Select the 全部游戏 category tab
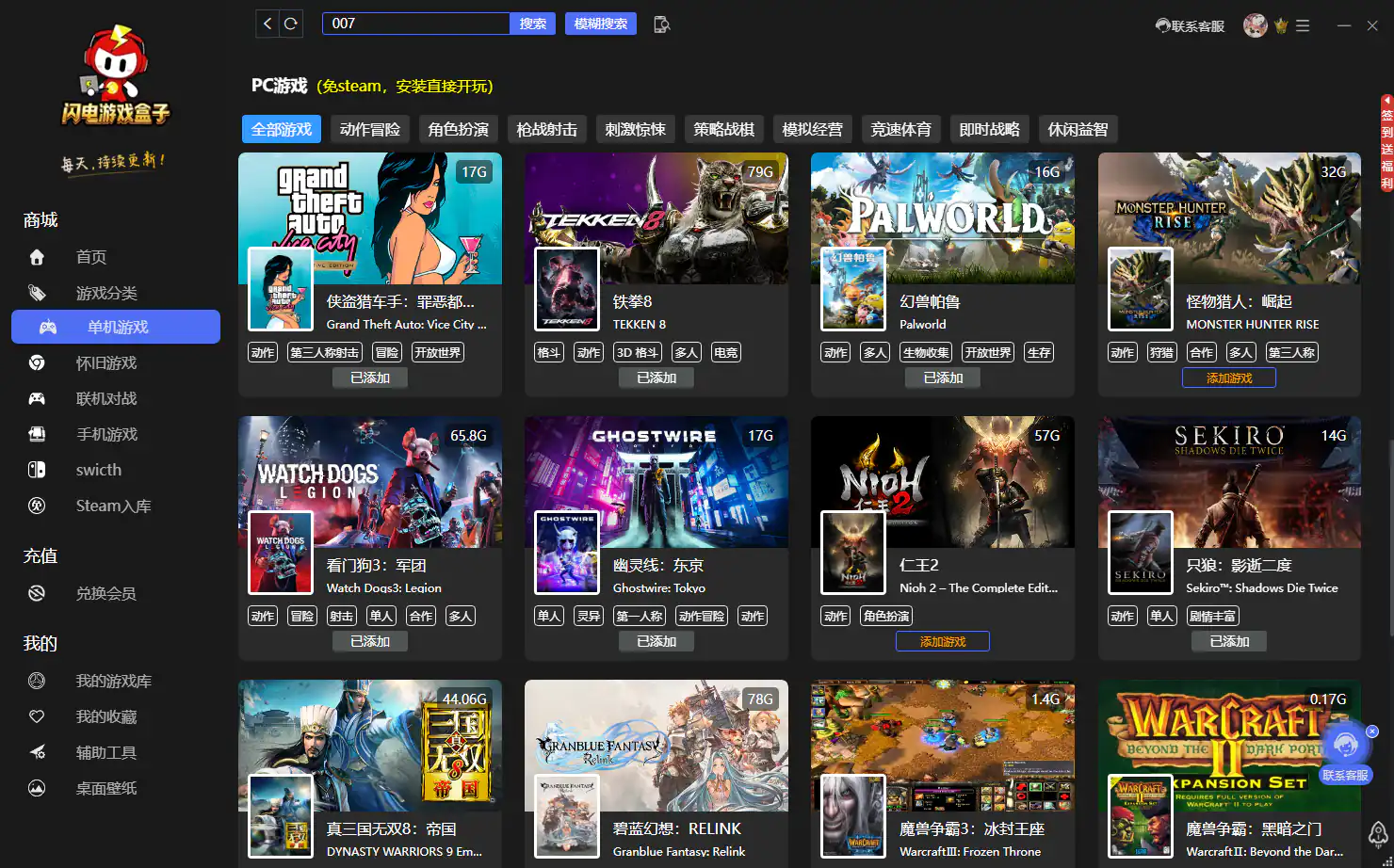Image resolution: width=1394 pixels, height=868 pixels. click(x=282, y=129)
